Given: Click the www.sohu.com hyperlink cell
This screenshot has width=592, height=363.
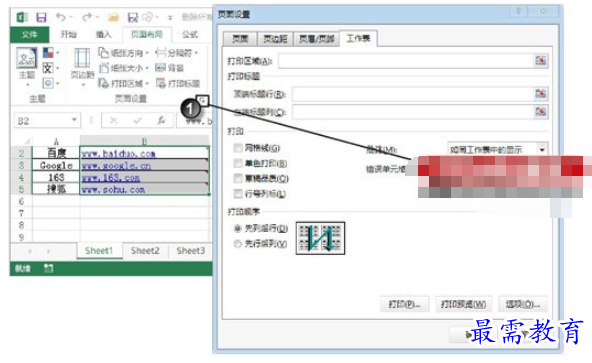Looking at the screenshot, I should click(x=145, y=189).
